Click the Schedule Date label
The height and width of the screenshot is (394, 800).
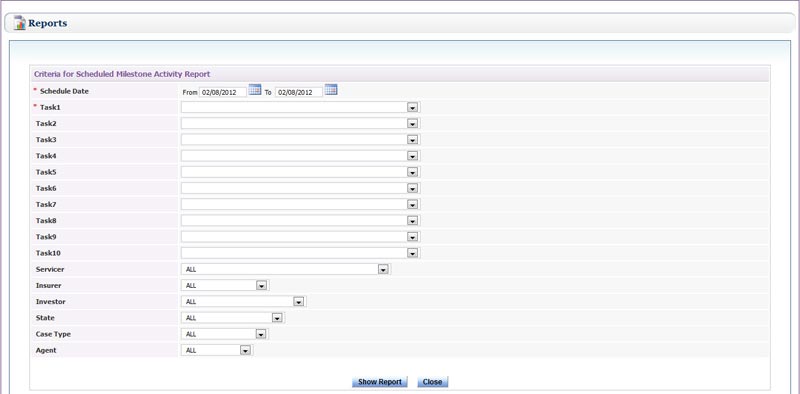tap(64, 91)
